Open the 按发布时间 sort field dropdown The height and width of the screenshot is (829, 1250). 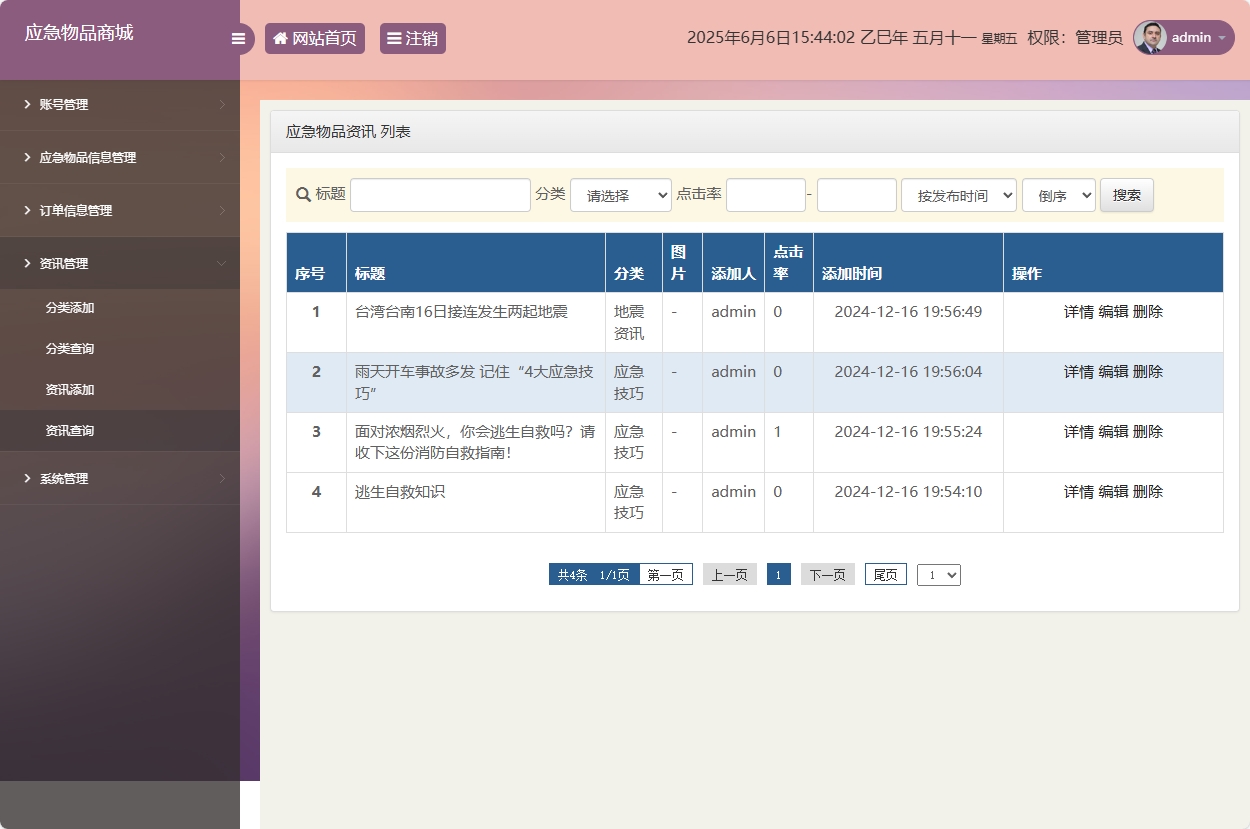point(958,195)
